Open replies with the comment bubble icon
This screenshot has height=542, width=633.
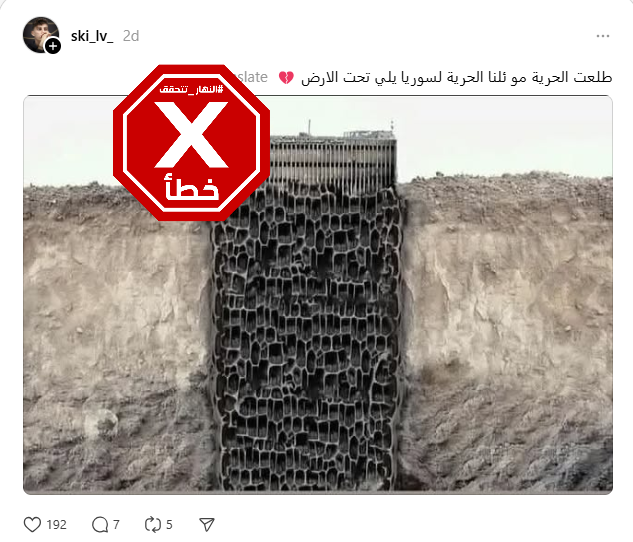point(100,524)
